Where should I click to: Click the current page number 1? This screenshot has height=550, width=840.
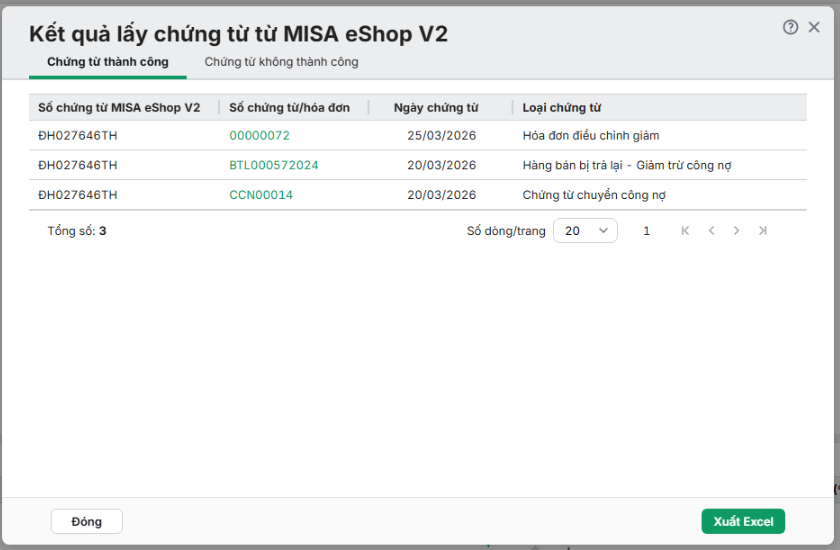pos(647,231)
